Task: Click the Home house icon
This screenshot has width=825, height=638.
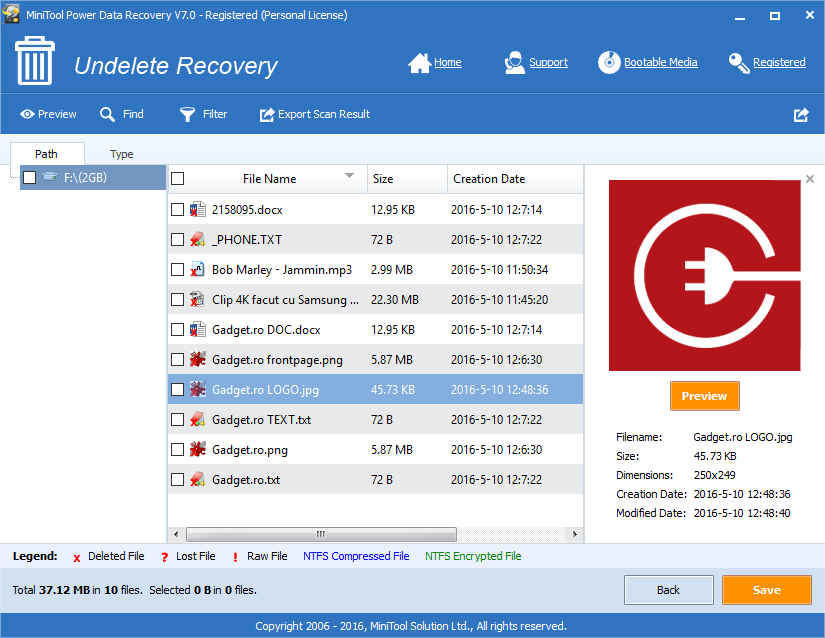Action: [x=419, y=62]
